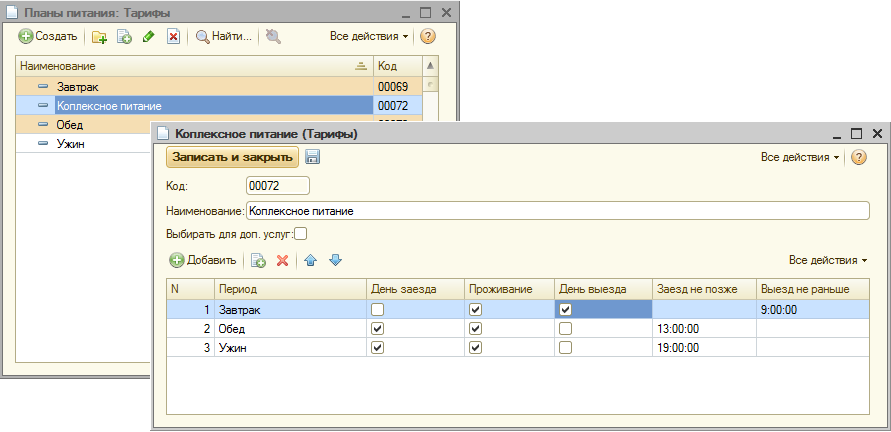
Task: Toggle День заезда checkbox for Завтрак
Action: click(377, 310)
